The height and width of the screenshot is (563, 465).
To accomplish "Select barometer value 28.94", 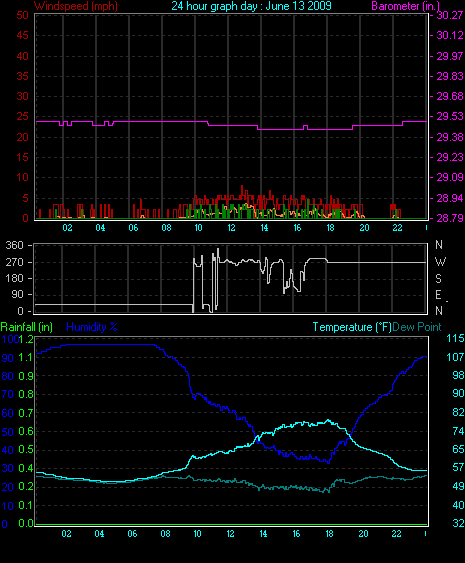I will point(449,198).
